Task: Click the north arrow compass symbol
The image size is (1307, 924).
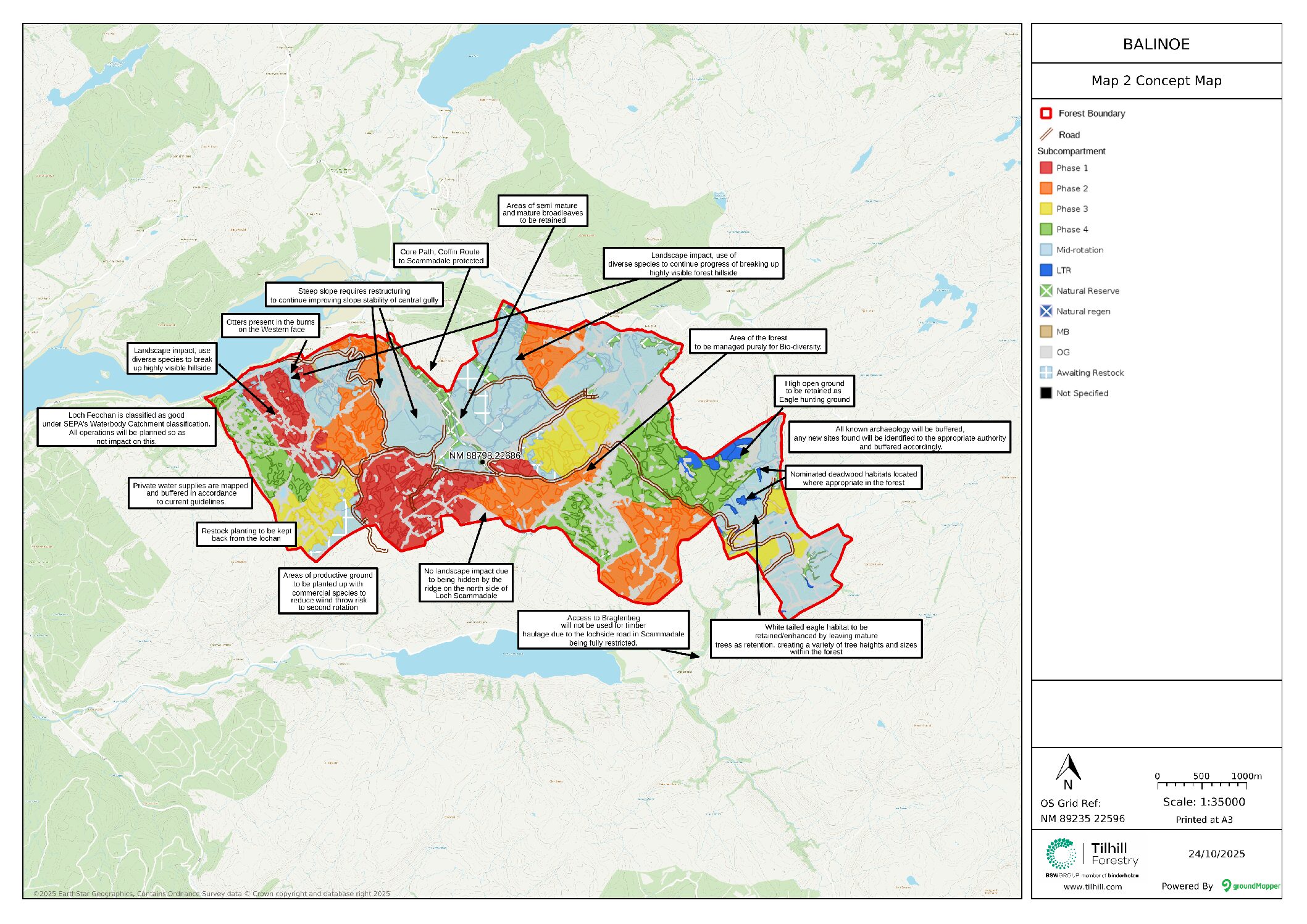Action: (1068, 770)
